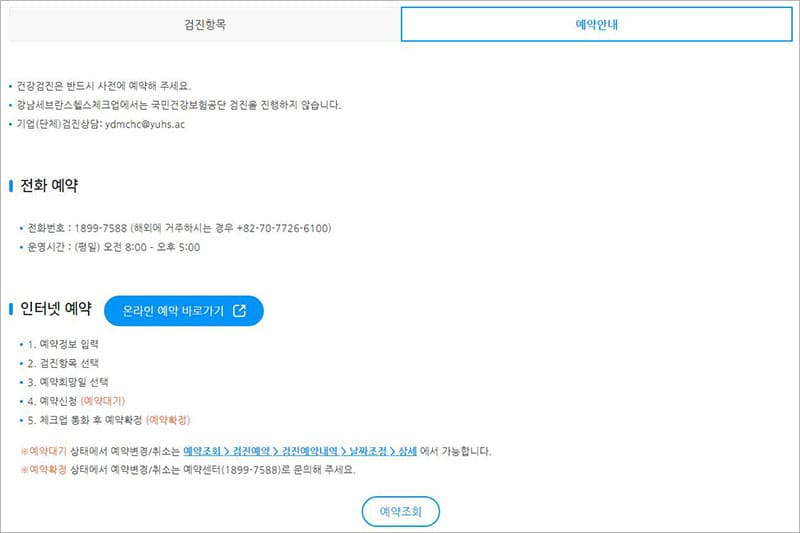This screenshot has width=800, height=533.
Task: Click the ydmchc@yuhs.ac email address
Action: [145, 124]
